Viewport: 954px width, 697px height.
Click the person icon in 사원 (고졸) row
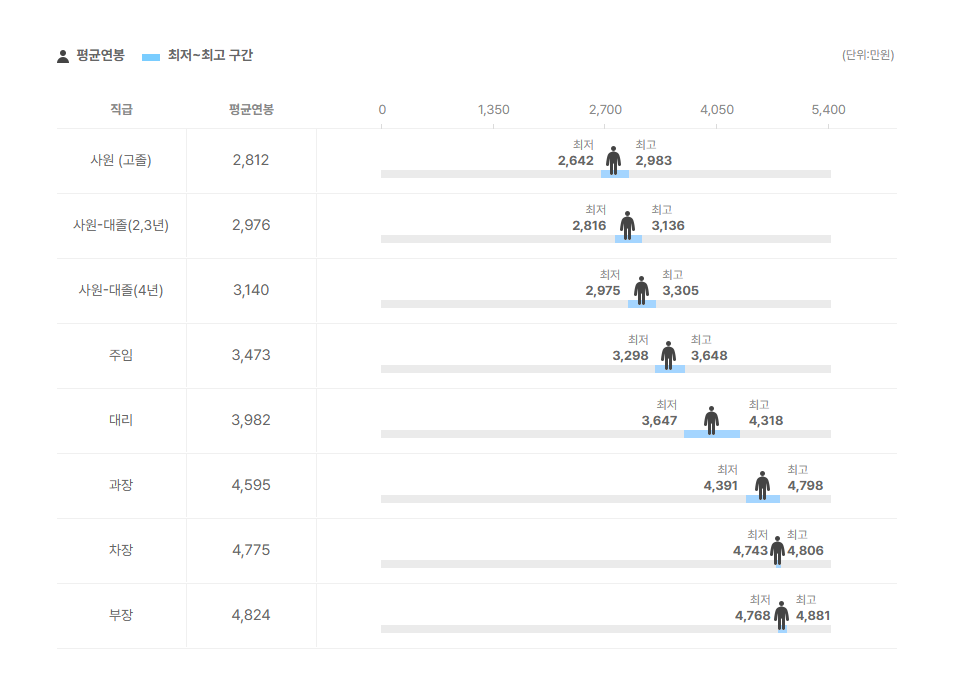coord(613,161)
